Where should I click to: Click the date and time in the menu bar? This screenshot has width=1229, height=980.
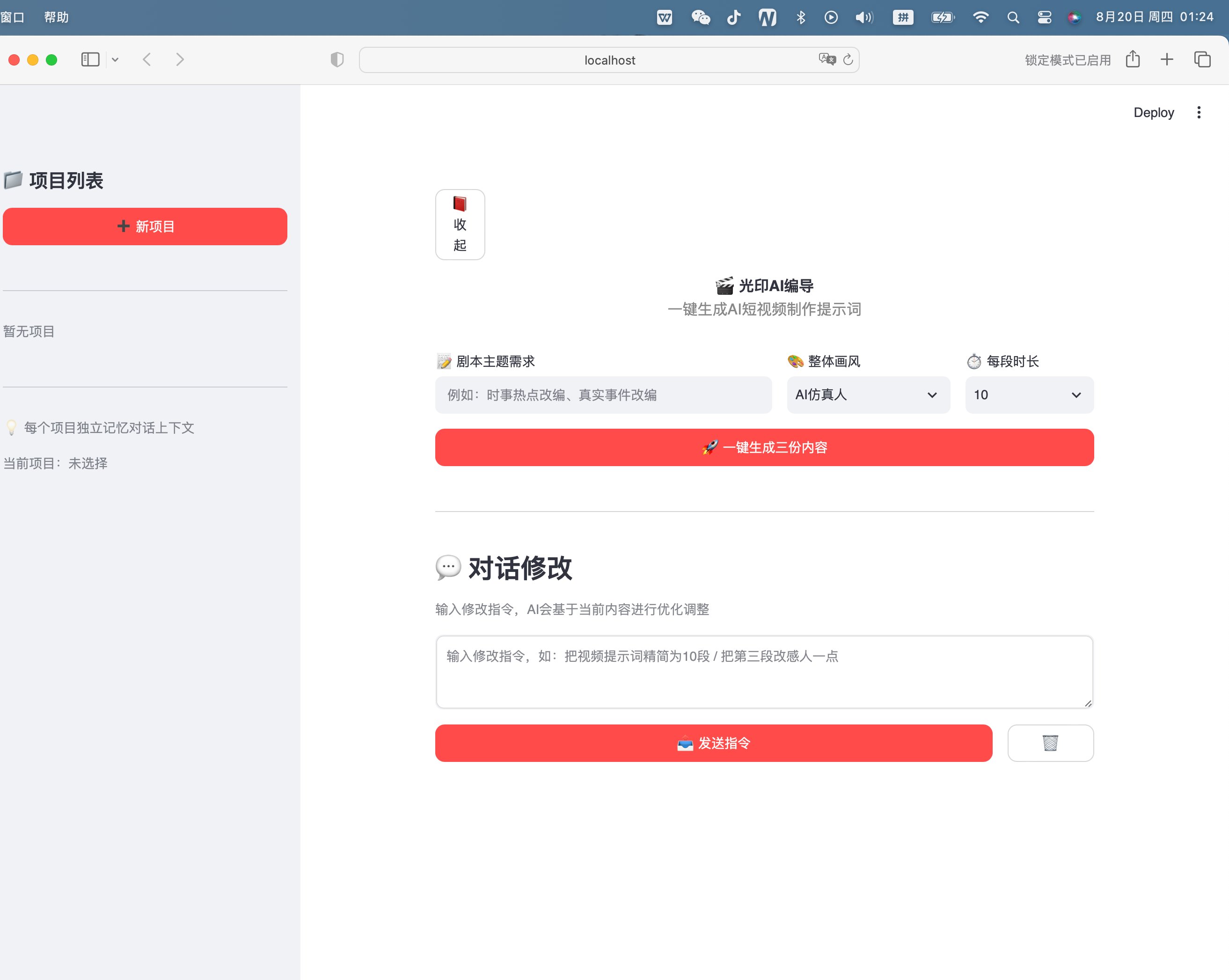click(1154, 17)
